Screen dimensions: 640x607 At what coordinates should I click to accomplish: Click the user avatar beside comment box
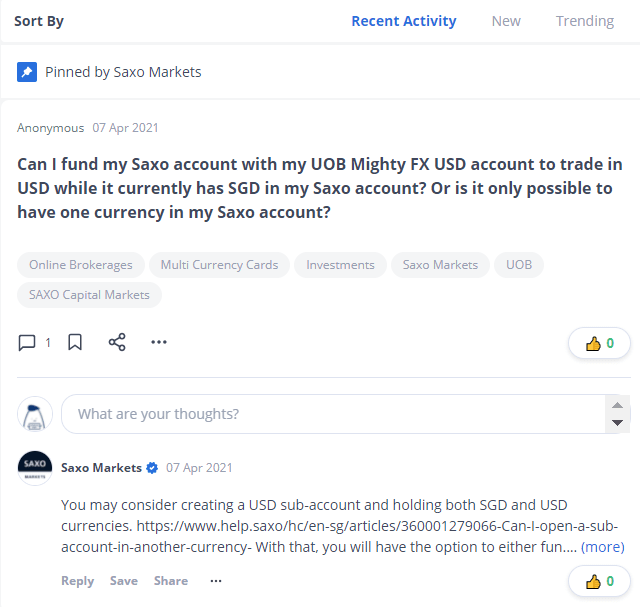[35, 414]
